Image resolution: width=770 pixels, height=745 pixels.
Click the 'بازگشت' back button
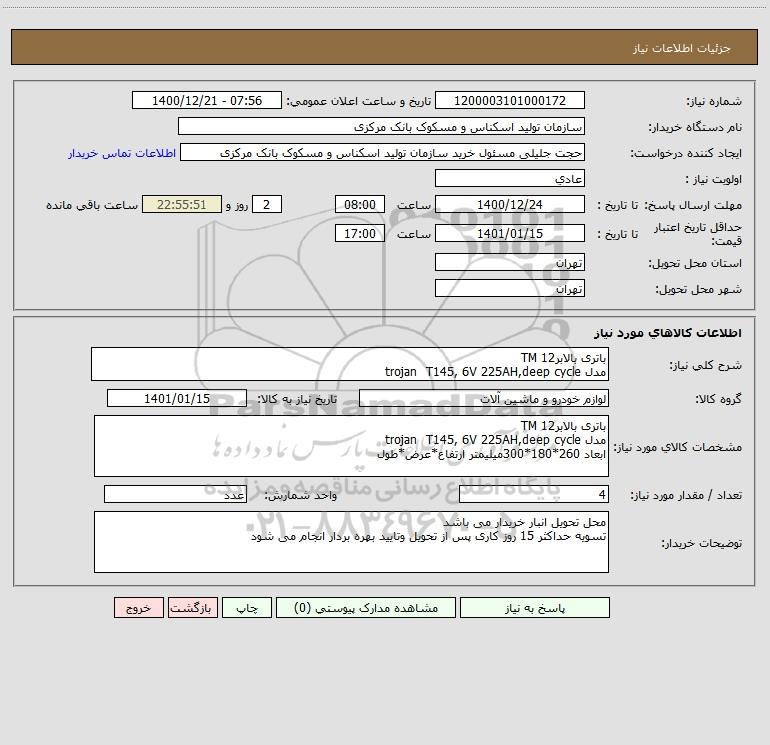[192, 608]
